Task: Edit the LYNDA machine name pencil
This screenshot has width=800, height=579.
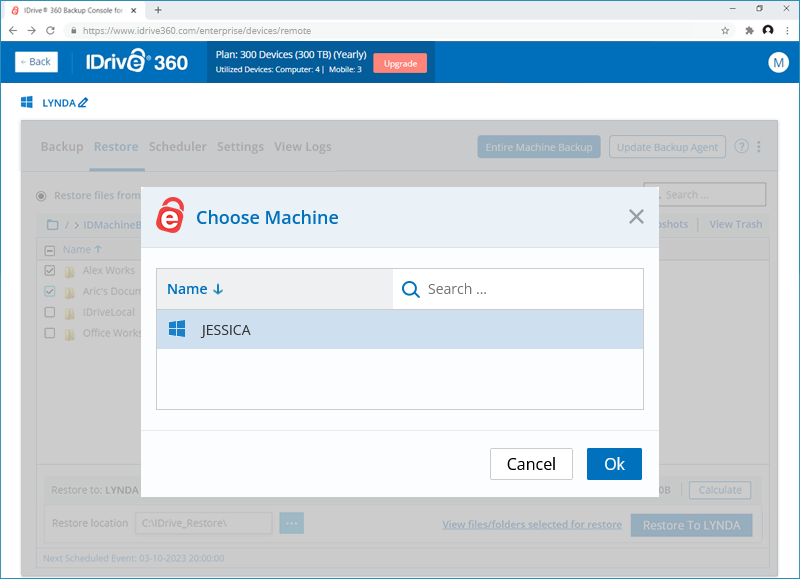Action: 83,103
